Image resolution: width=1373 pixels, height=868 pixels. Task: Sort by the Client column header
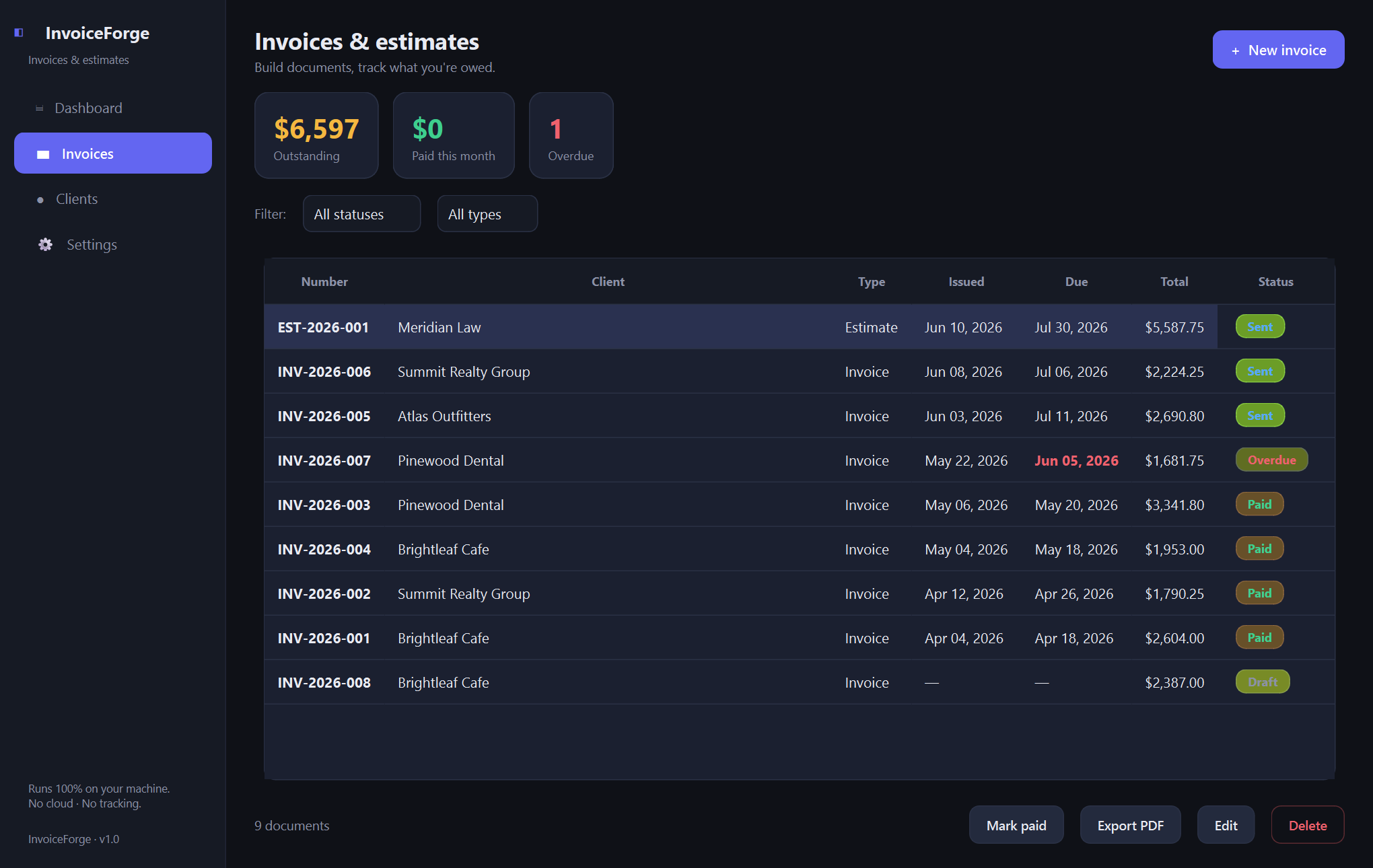point(608,282)
